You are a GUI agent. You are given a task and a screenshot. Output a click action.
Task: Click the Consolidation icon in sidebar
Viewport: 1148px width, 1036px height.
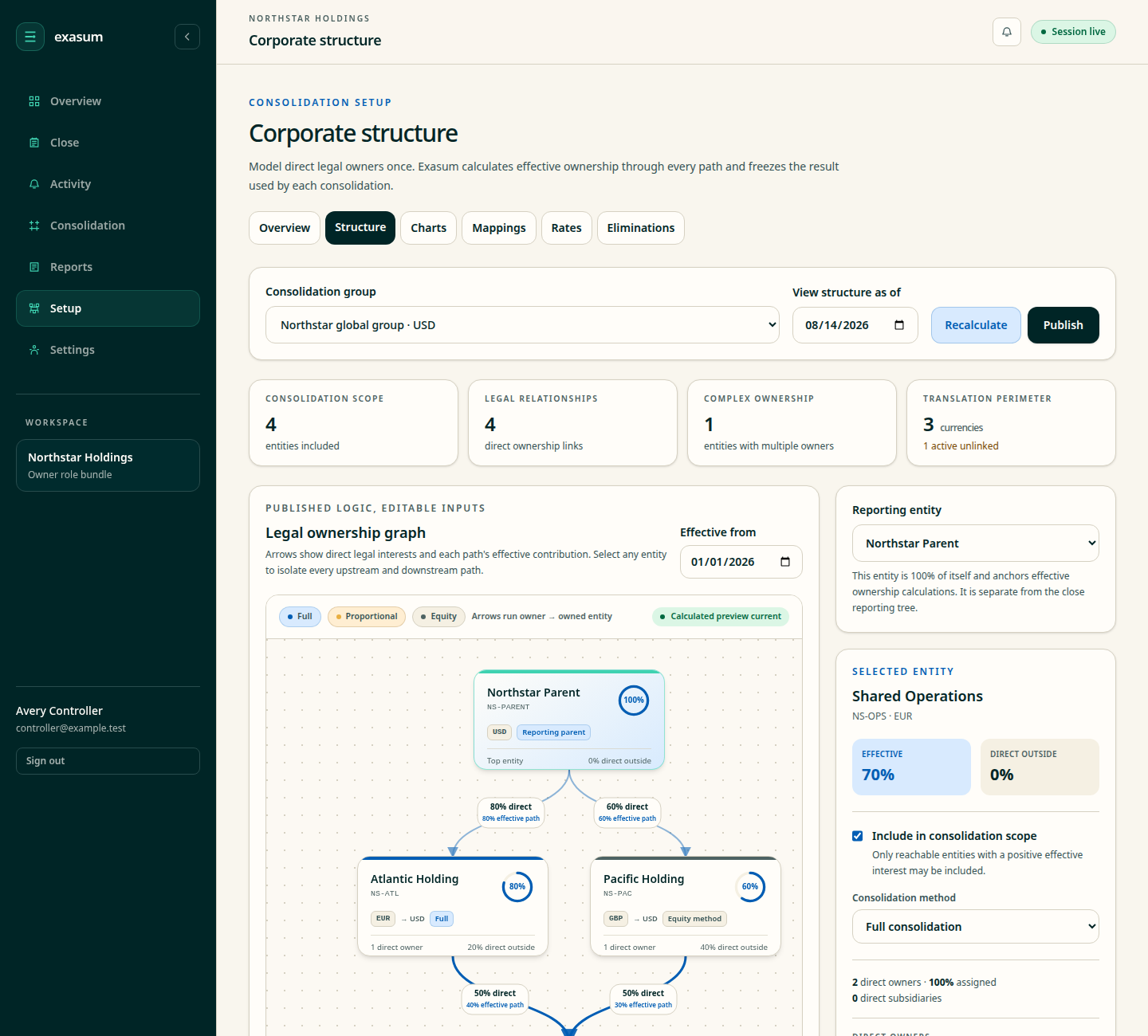34,226
